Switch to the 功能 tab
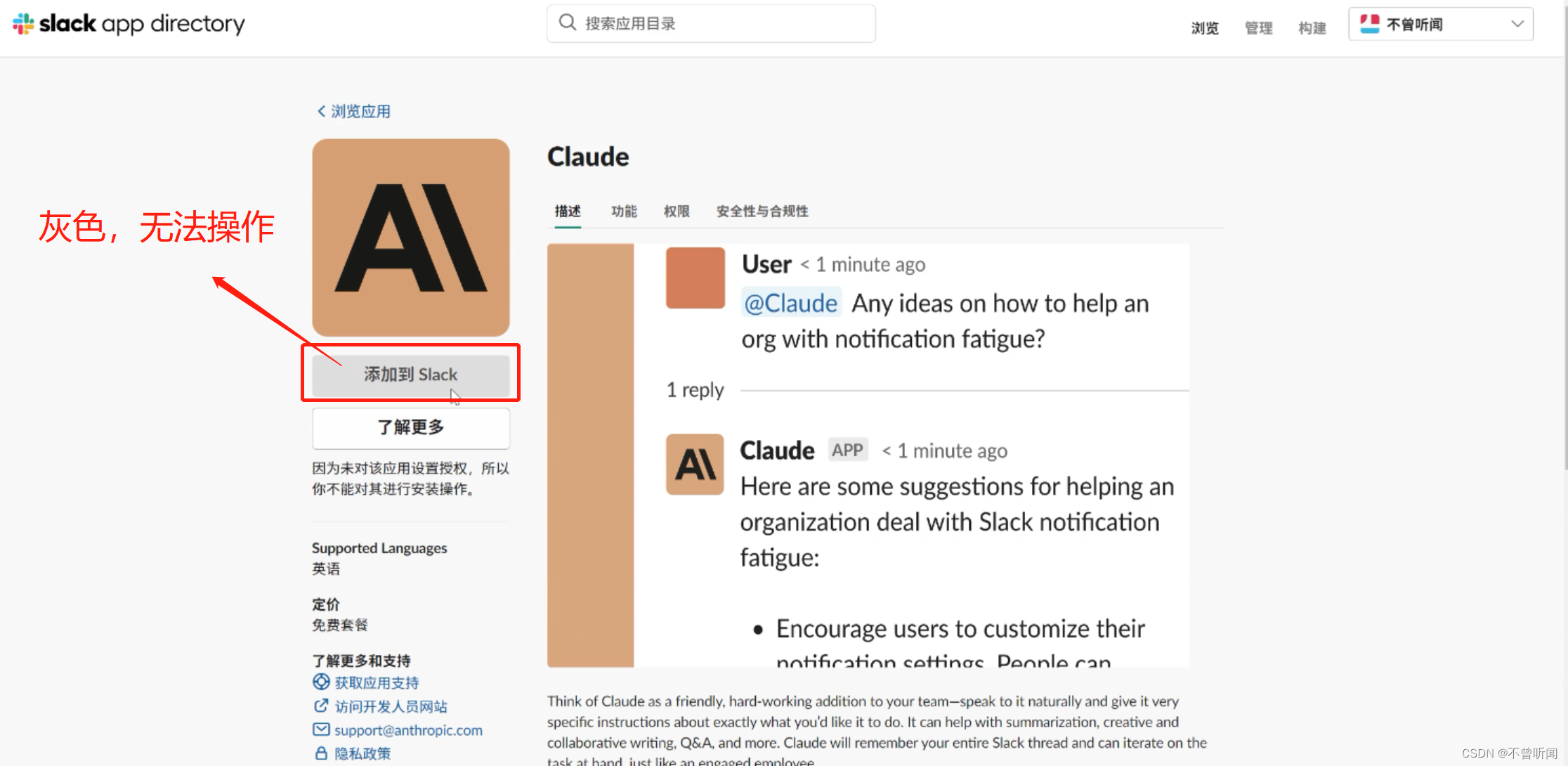Screen dimensions: 1568x766 (624, 211)
